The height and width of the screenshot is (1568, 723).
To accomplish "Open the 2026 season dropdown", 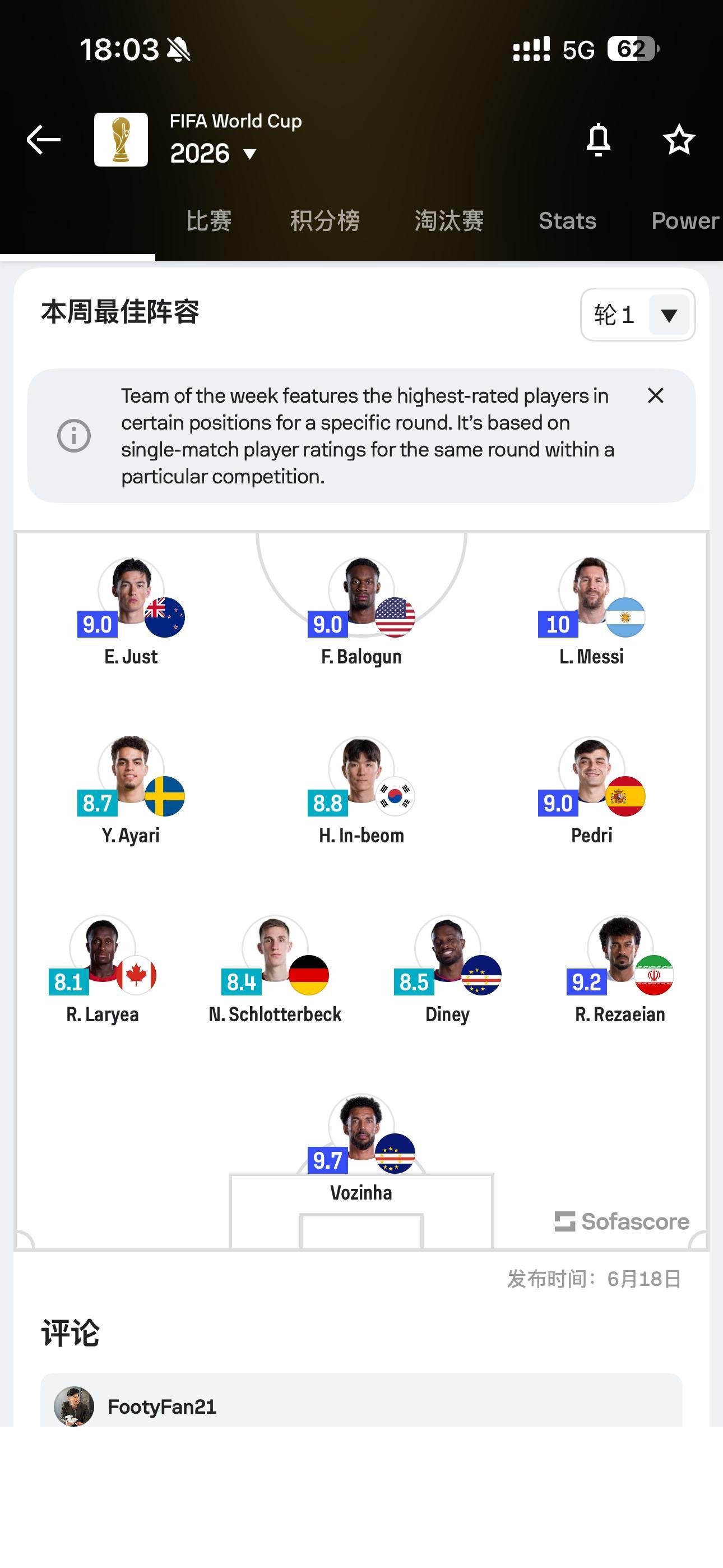I will 213,154.
